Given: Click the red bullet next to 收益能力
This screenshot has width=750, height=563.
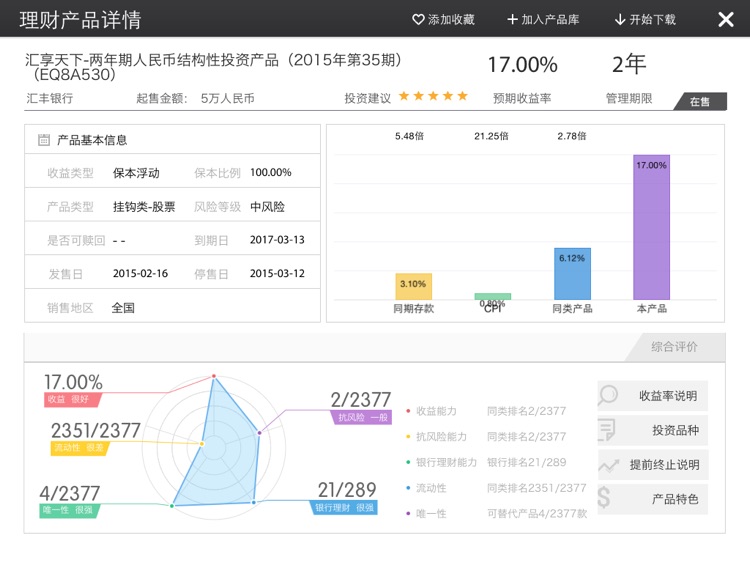Looking at the screenshot, I should tap(408, 411).
